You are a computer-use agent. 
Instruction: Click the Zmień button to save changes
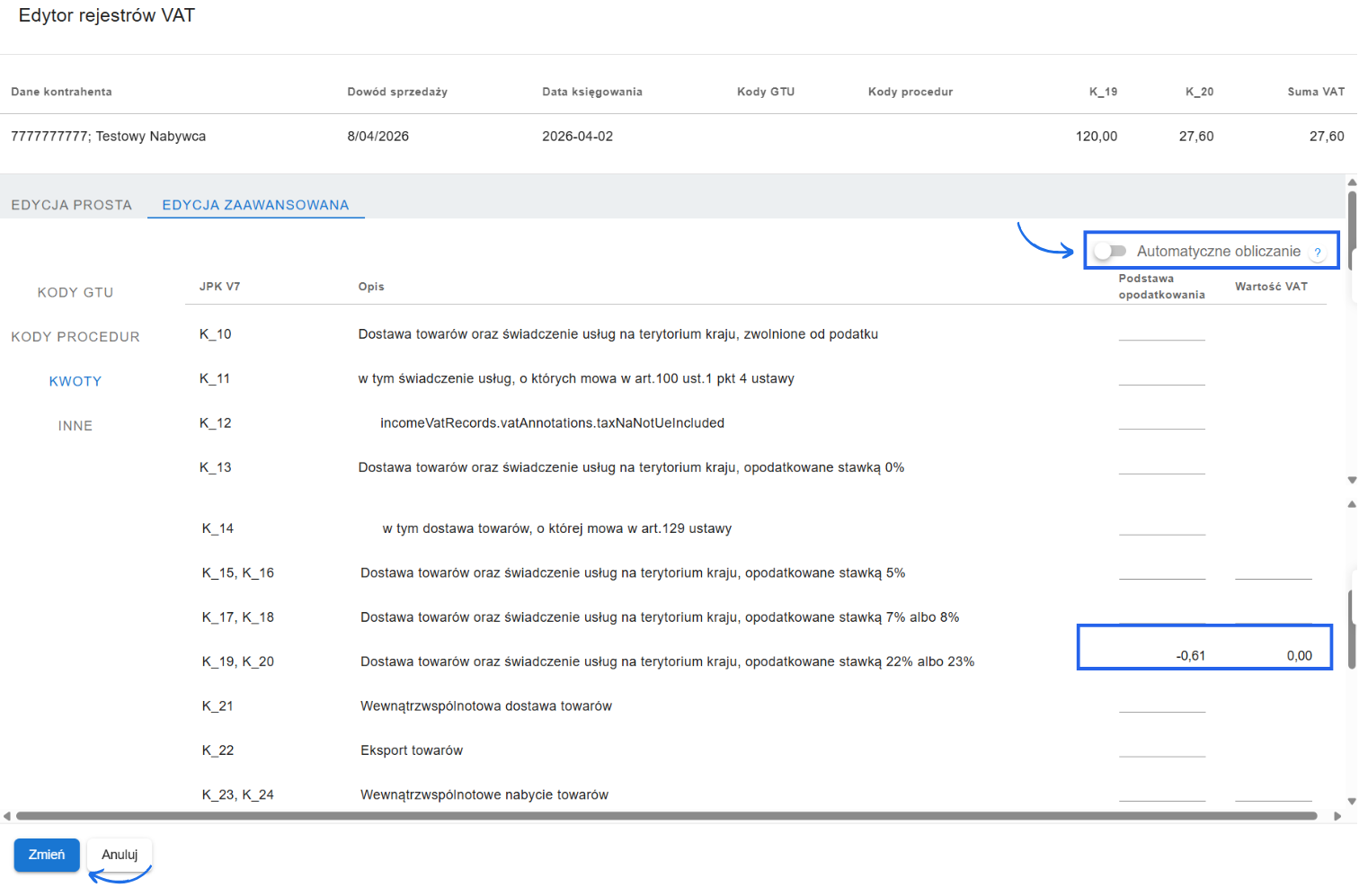(47, 855)
